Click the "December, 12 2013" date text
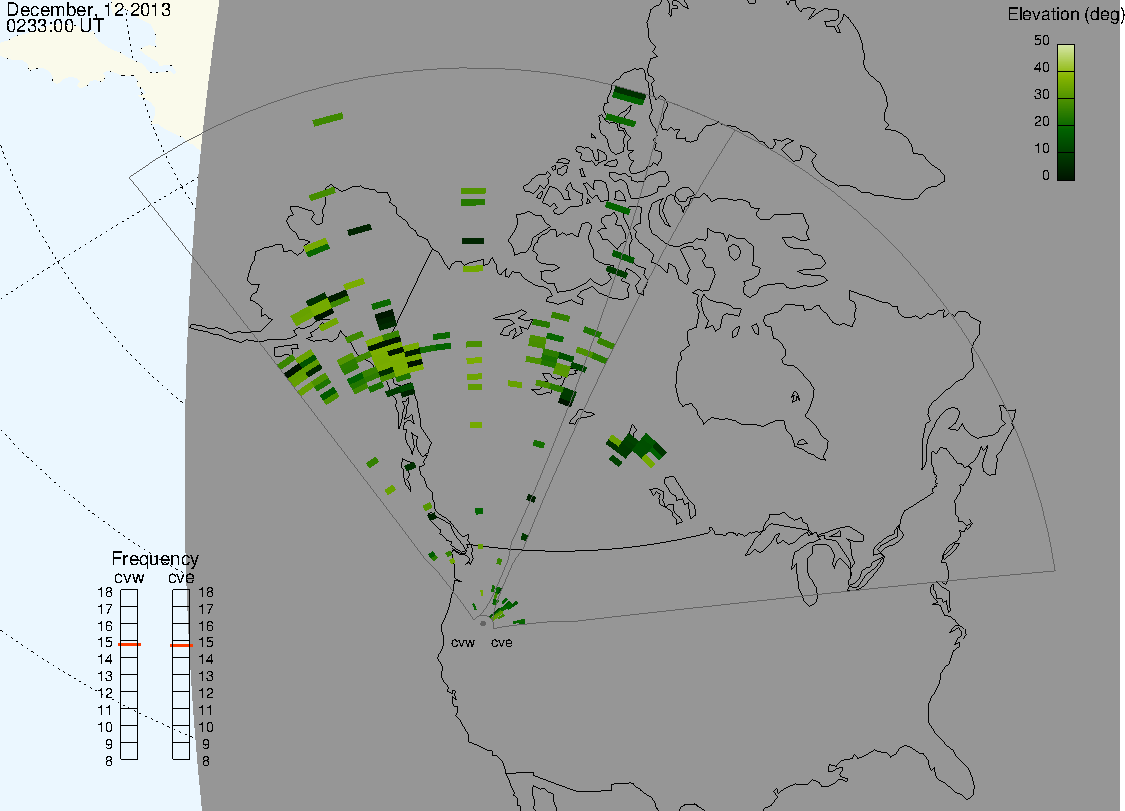Image resolution: width=1125 pixels, height=811 pixels. (x=89, y=9)
